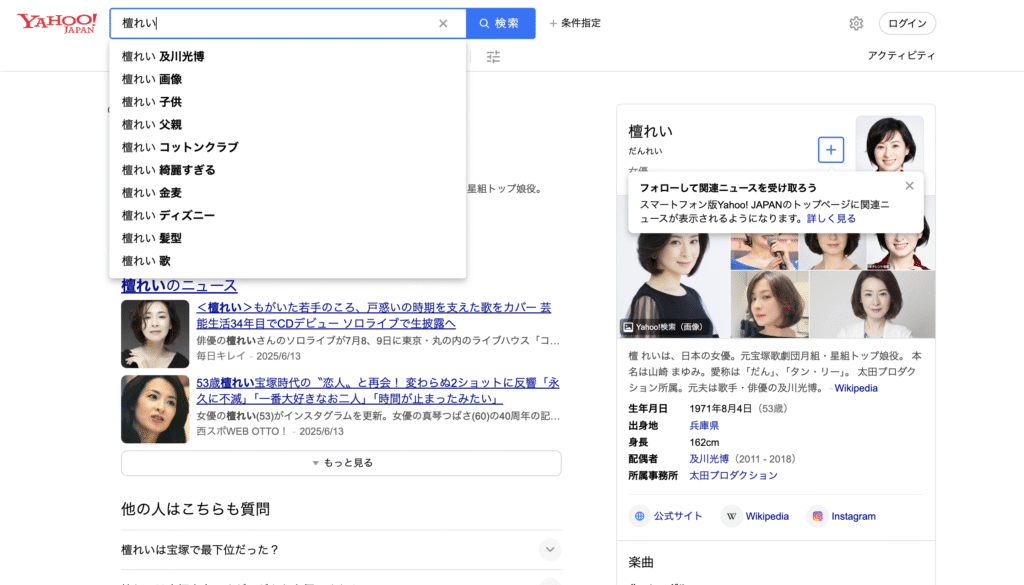
Task: Select the 他の人はこちらも質問 heading
Action: (x=195, y=509)
